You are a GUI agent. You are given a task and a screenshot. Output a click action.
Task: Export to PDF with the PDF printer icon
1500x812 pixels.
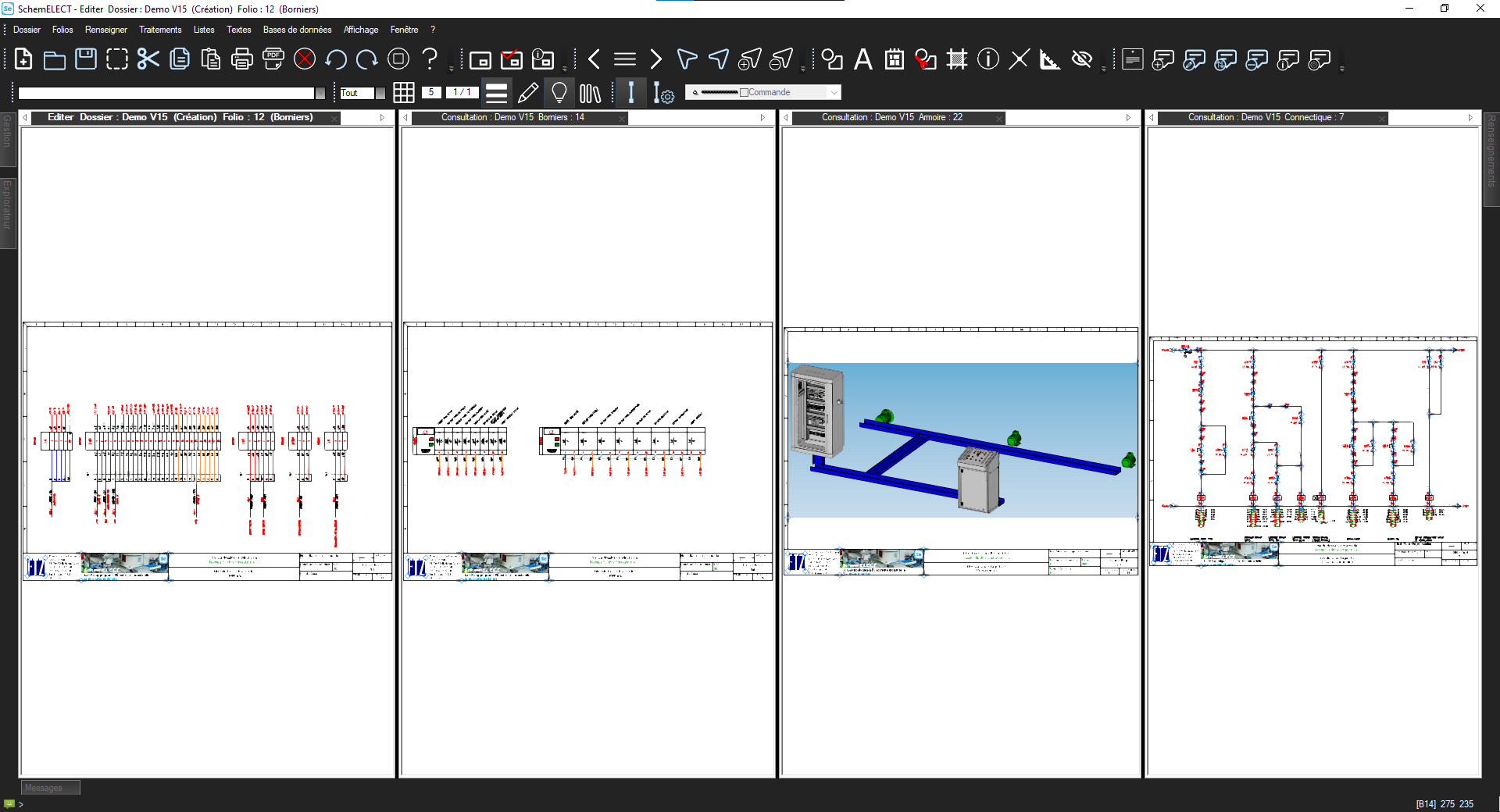(273, 59)
